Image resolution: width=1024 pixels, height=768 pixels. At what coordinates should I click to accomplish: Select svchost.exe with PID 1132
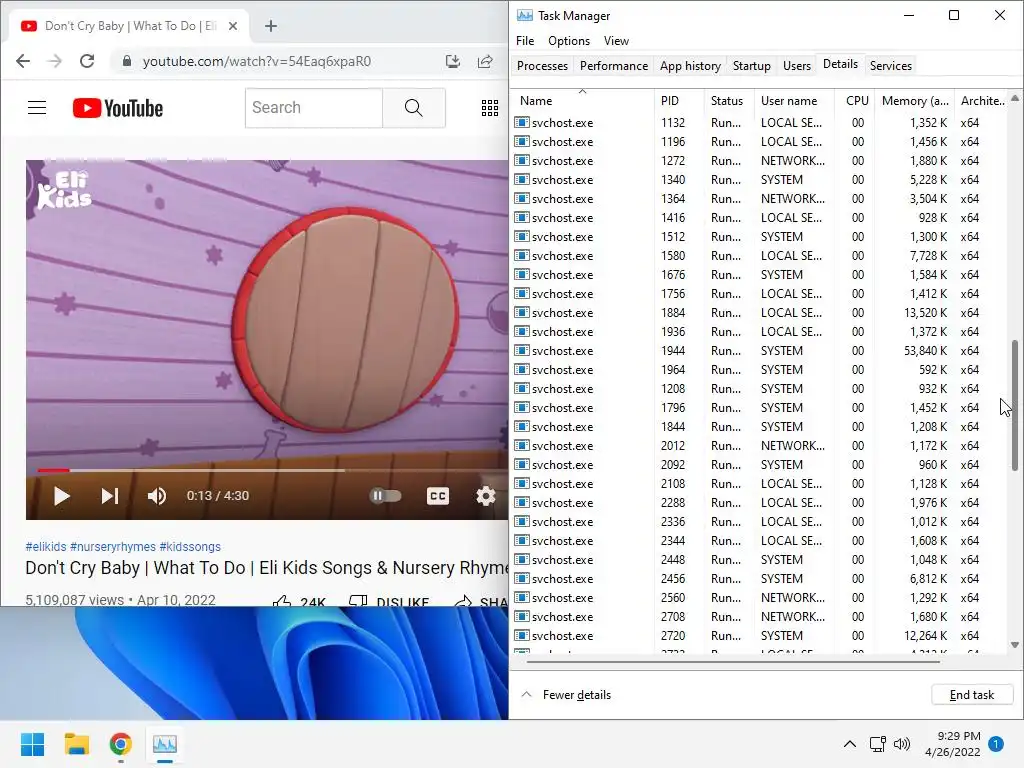pos(760,123)
